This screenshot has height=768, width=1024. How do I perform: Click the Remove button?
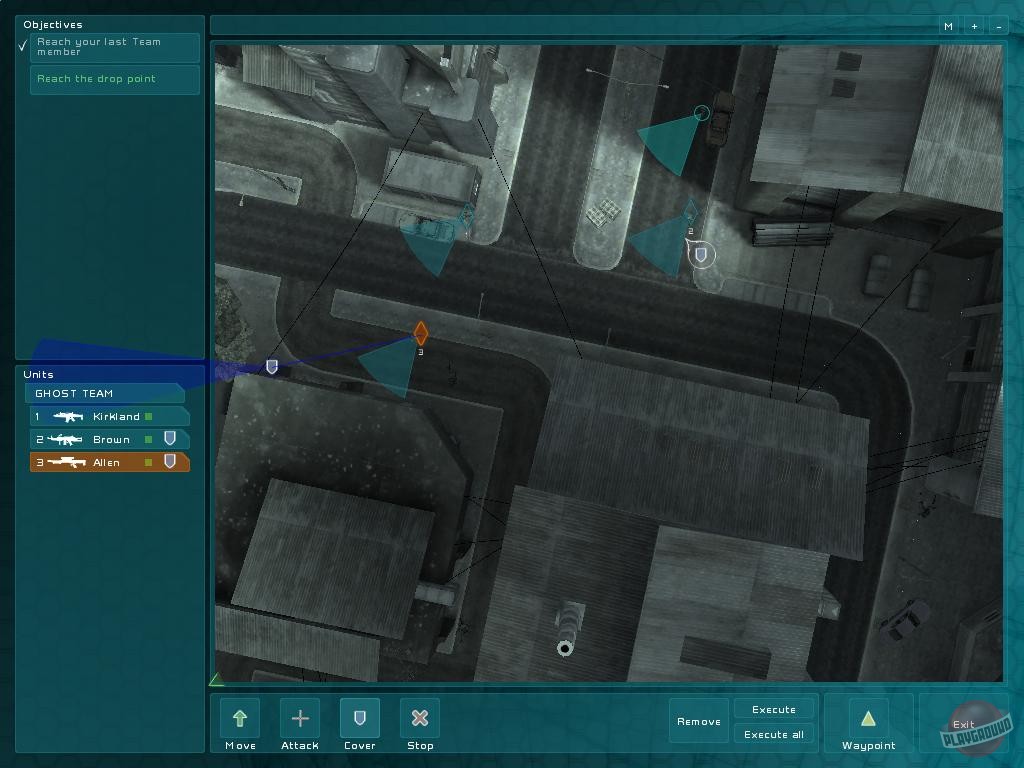tap(699, 721)
